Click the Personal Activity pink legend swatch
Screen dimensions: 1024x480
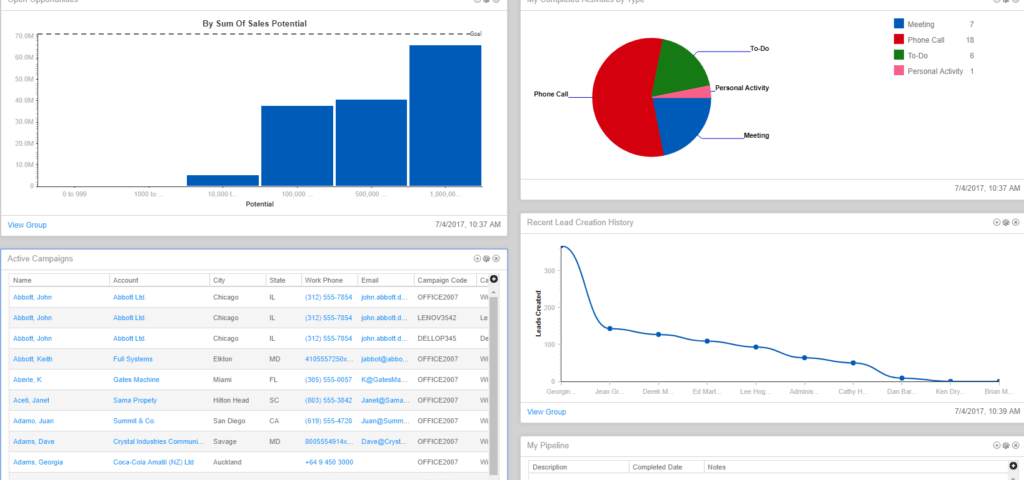[x=899, y=71]
